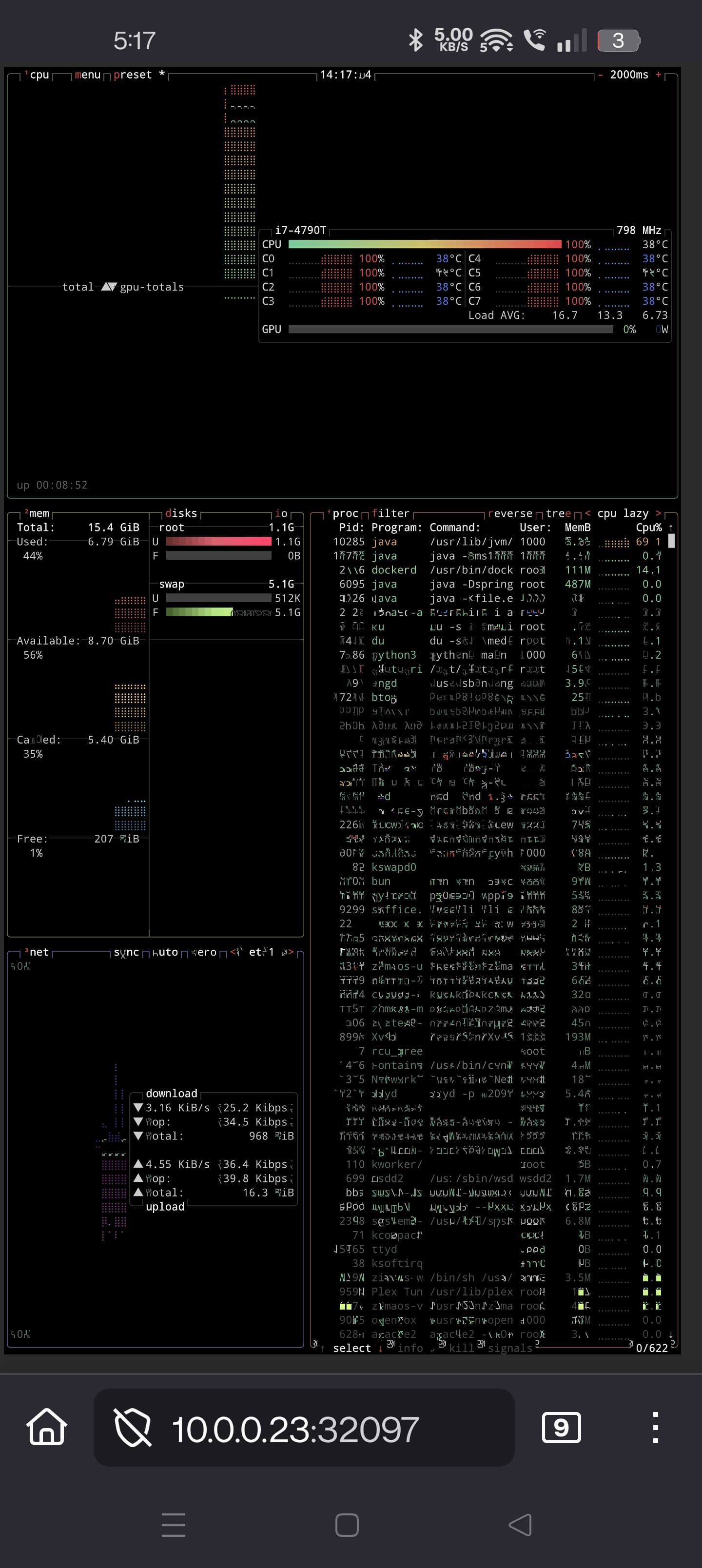The image size is (702, 1568).
Task: Open the signals option
Action: point(509,1348)
